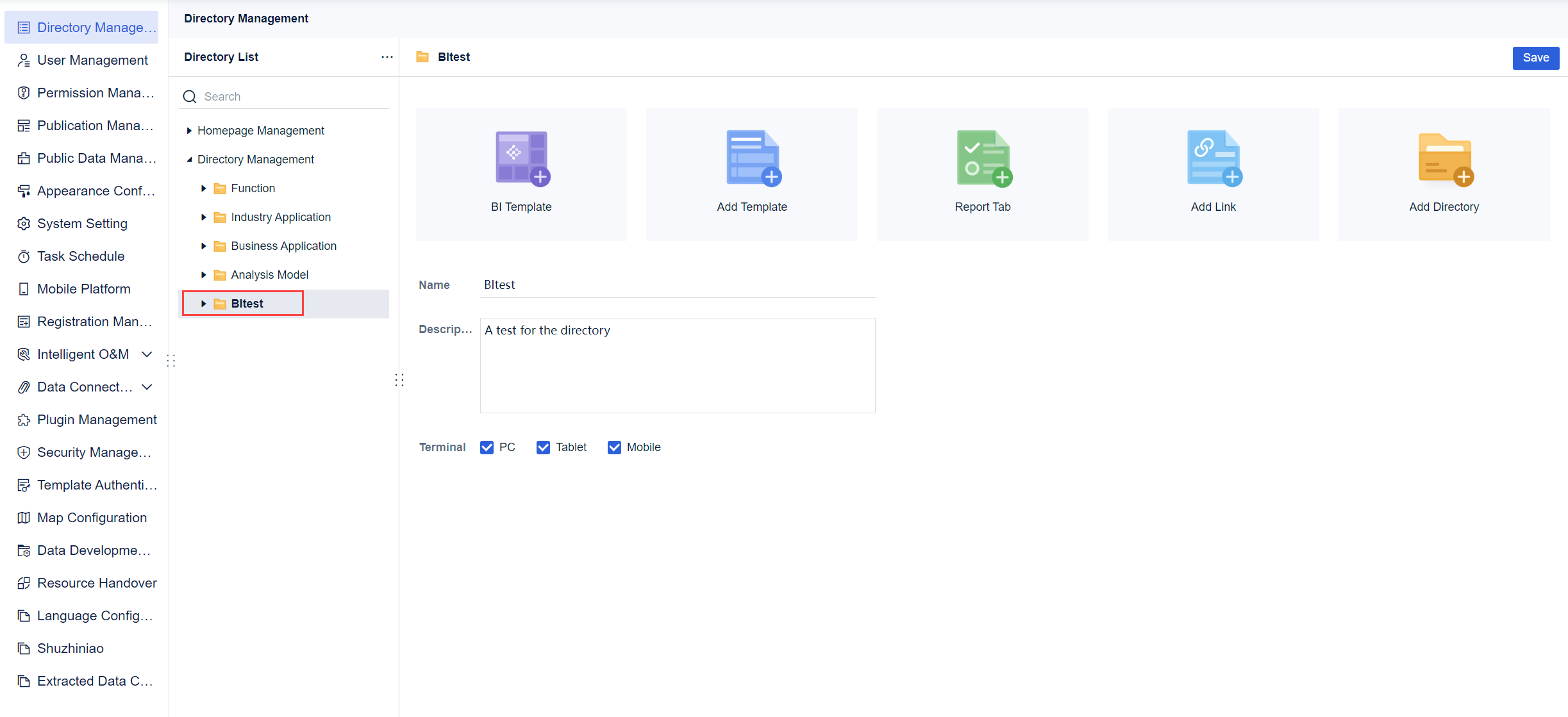Click the search magnifier in Directory List
The width and height of the screenshot is (1568, 717).
click(x=190, y=96)
